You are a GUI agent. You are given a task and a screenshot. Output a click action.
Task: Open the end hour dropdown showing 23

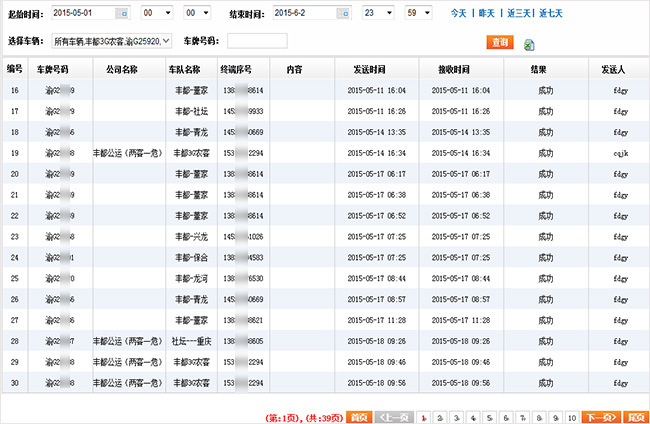click(x=378, y=13)
